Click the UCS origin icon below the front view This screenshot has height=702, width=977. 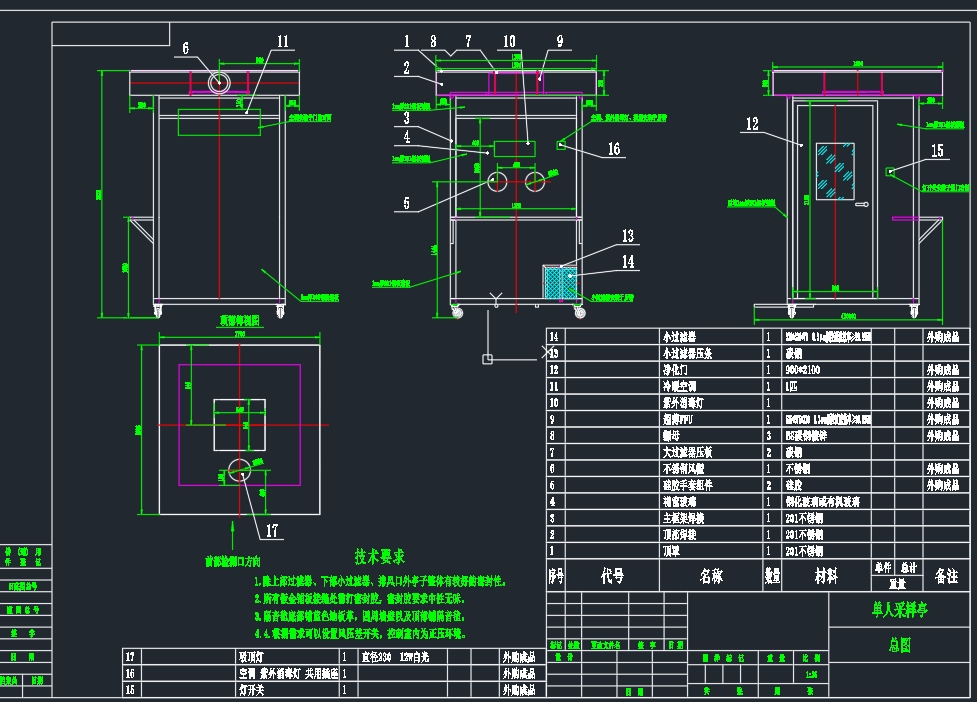(x=487, y=359)
